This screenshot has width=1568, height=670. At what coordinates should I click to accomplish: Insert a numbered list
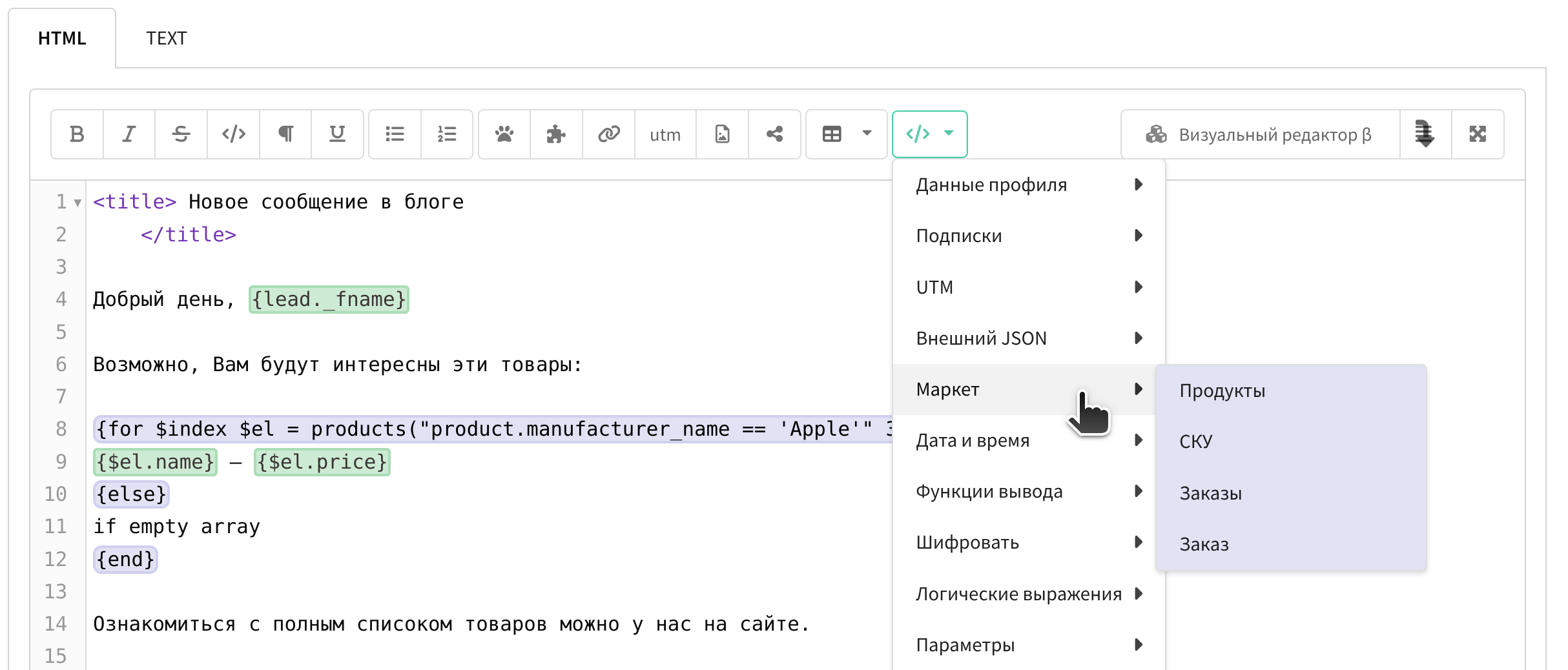pyautogui.click(x=447, y=134)
